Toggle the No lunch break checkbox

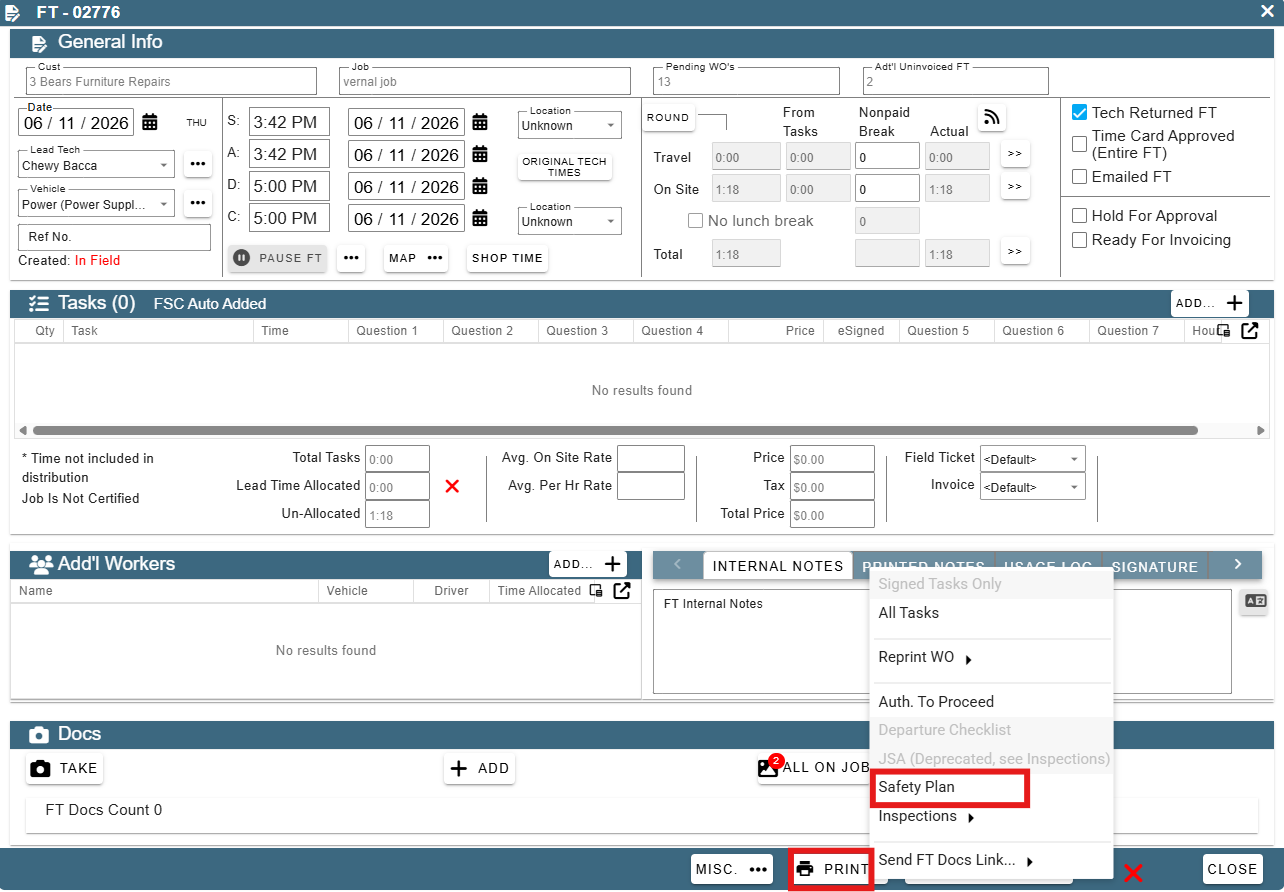[x=696, y=221]
